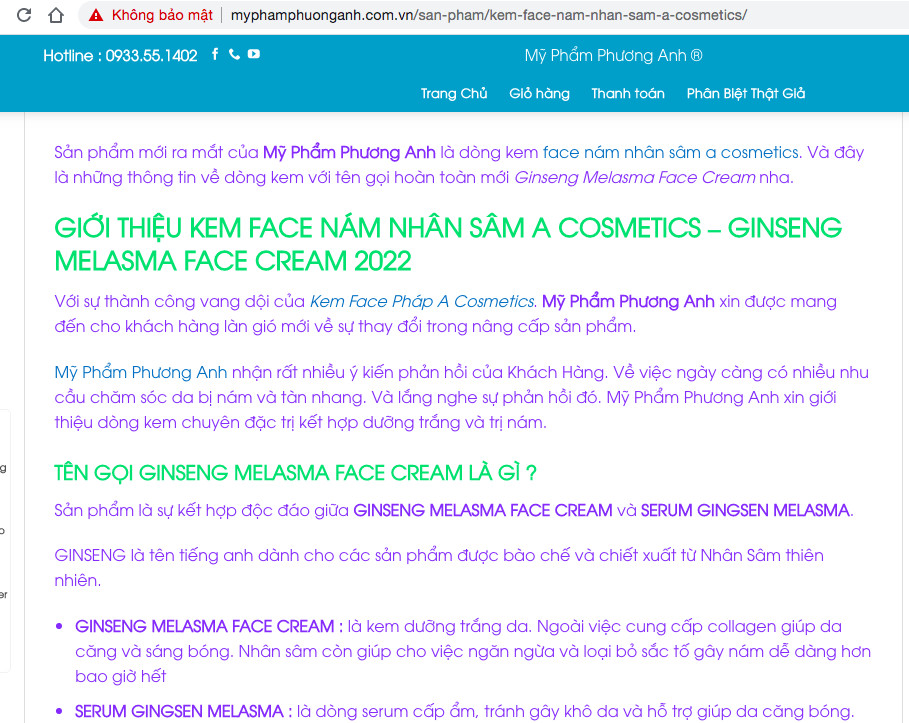Go to browser home page icon

(x=56, y=14)
